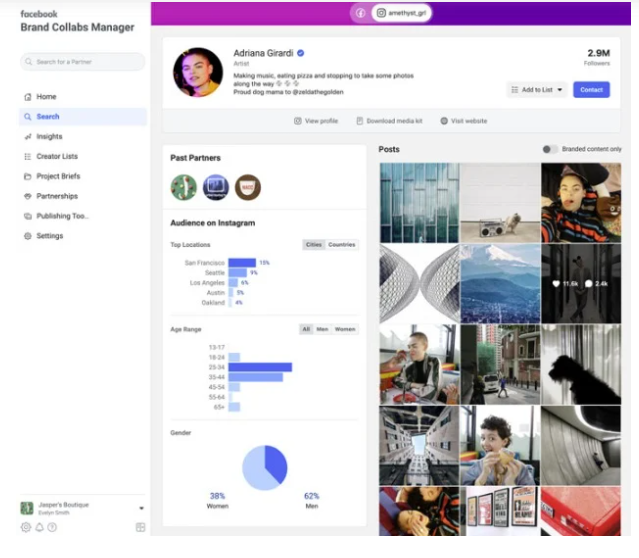Viewport: 639px width, 558px height.
Task: Open the street scene post thumbnail
Action: click(500, 364)
